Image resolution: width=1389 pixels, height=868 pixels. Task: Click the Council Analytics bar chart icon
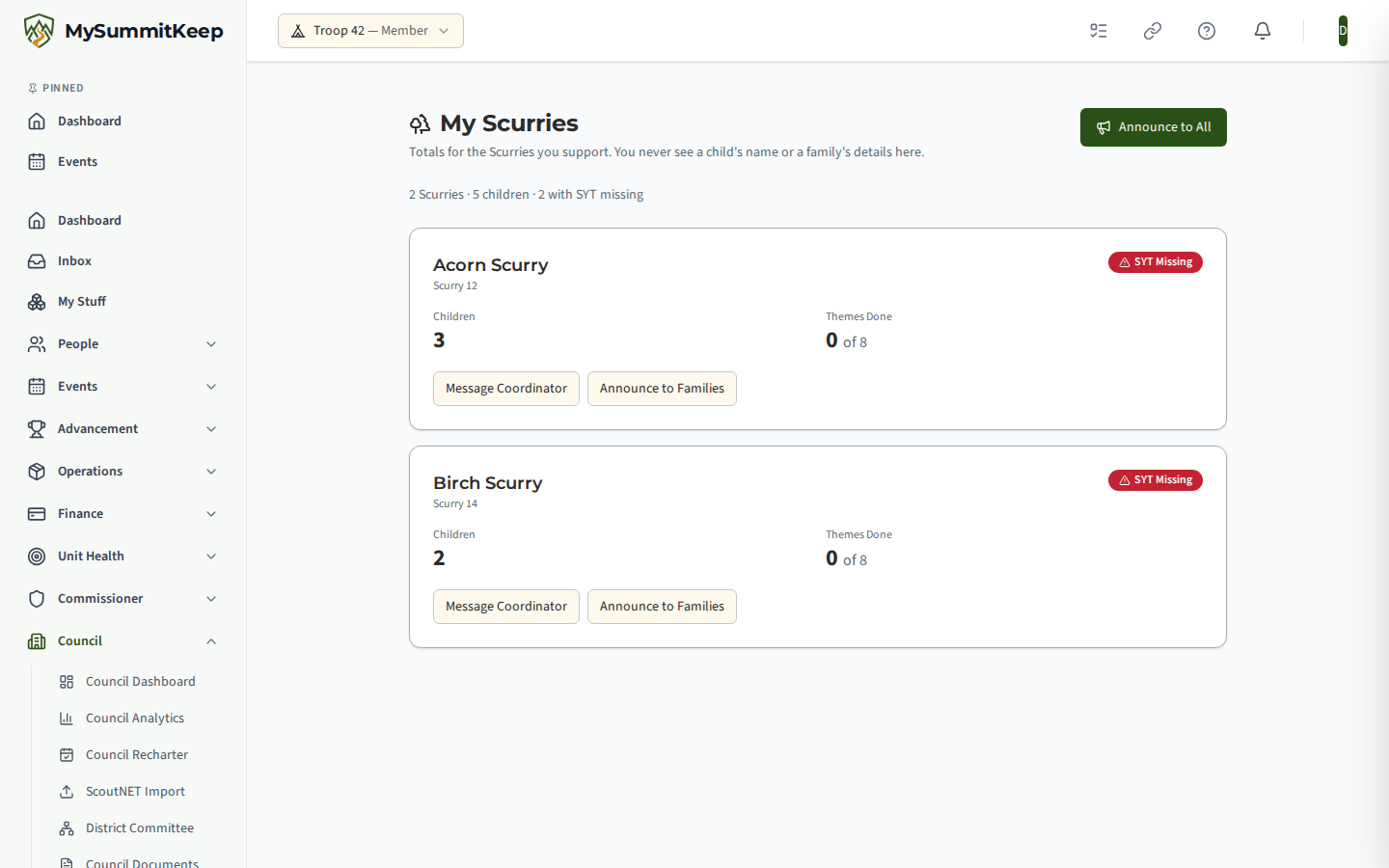pyautogui.click(x=67, y=719)
